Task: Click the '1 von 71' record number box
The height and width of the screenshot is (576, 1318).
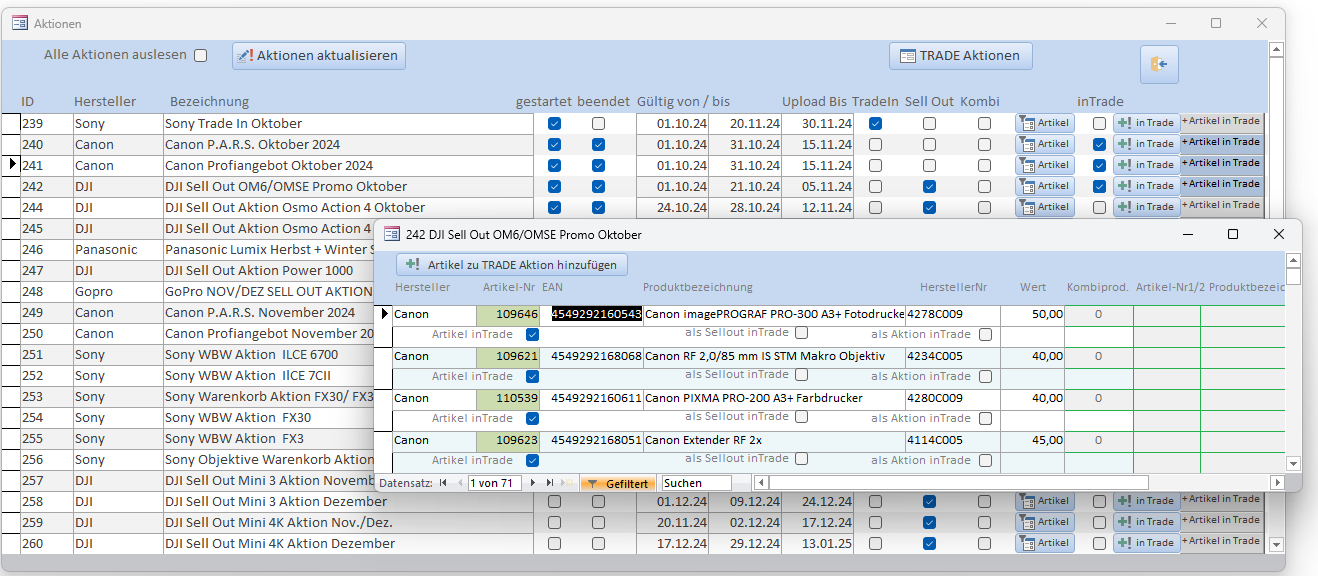Action: [495, 483]
